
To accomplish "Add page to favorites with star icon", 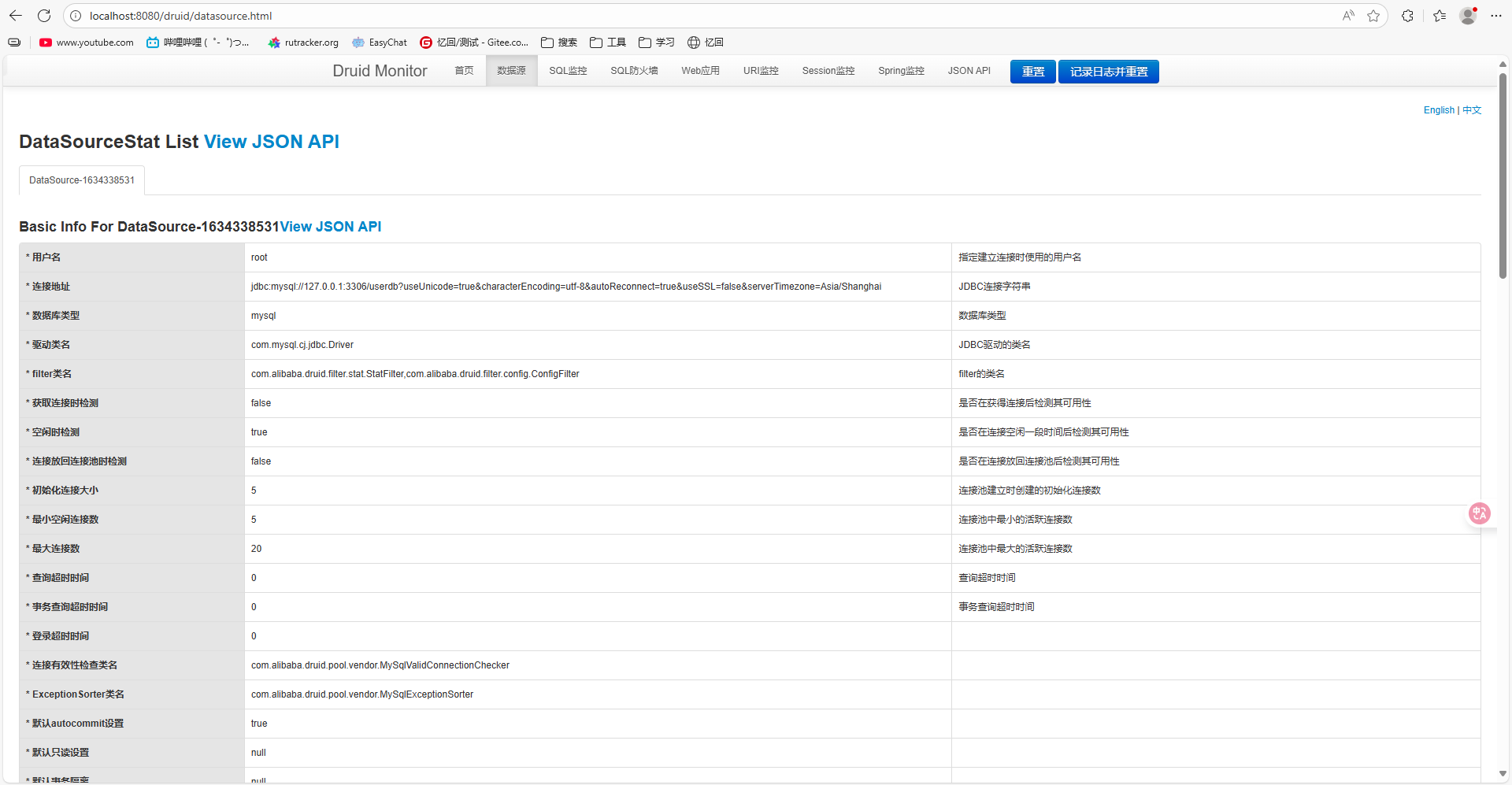I will (x=1373, y=16).
